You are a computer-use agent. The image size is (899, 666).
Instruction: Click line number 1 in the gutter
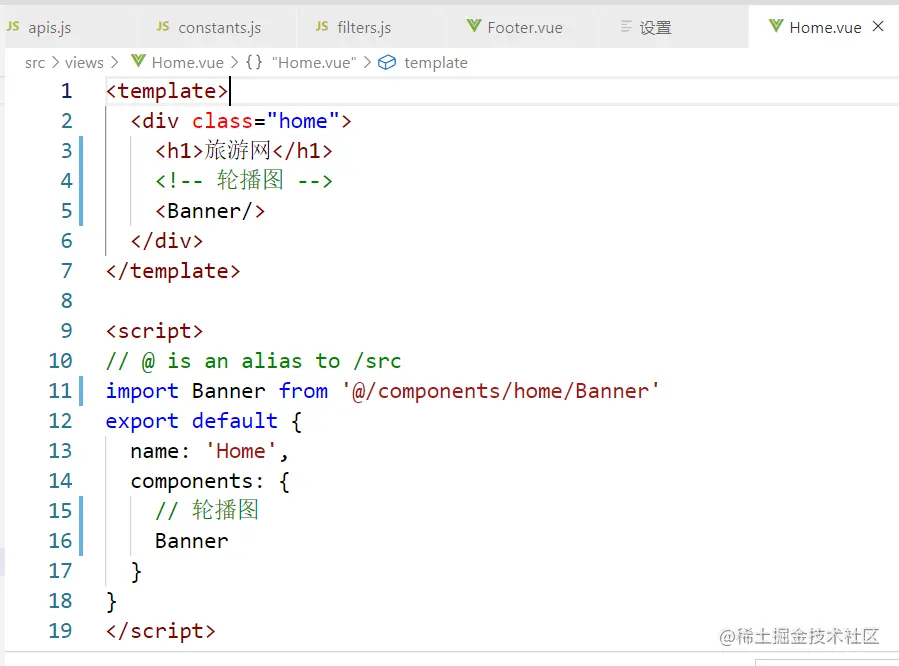(67, 91)
